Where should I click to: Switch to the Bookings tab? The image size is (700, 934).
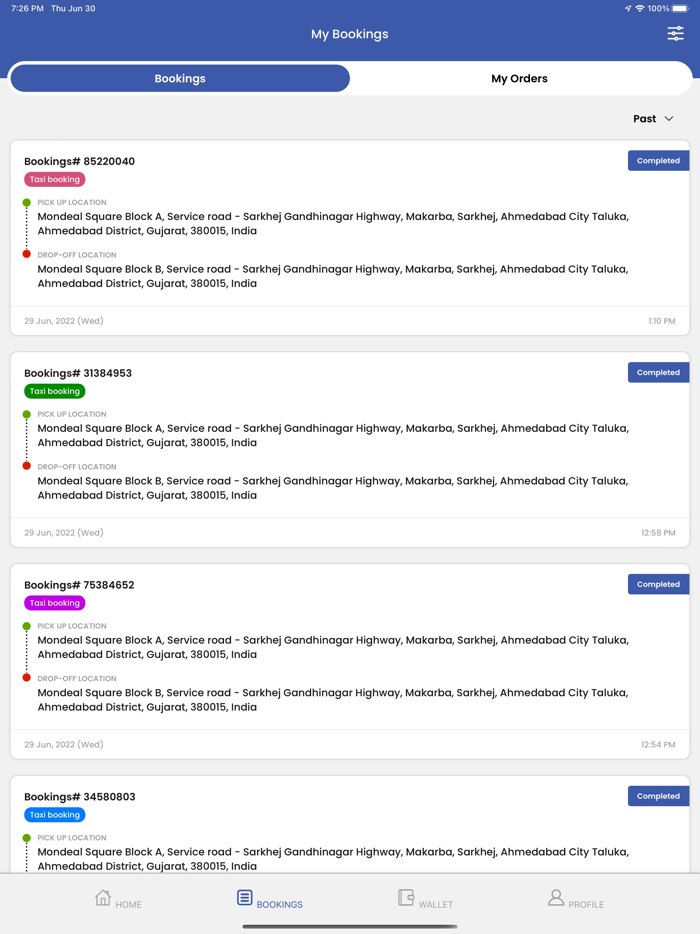[x=180, y=78]
